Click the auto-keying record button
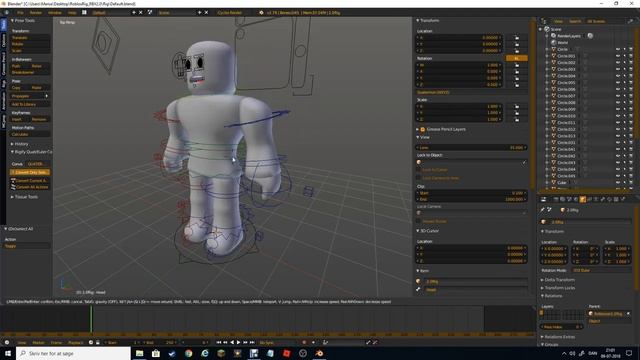640x360 pixels. [304, 342]
